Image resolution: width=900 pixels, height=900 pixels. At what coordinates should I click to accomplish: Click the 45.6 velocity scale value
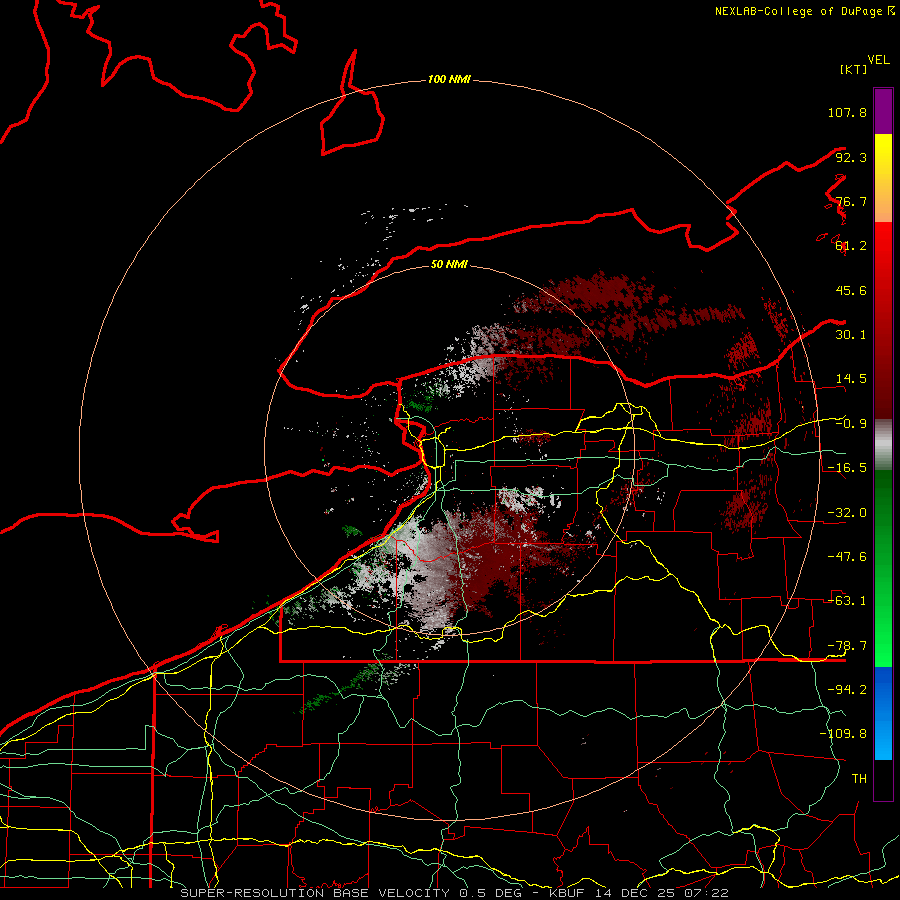[x=851, y=290]
